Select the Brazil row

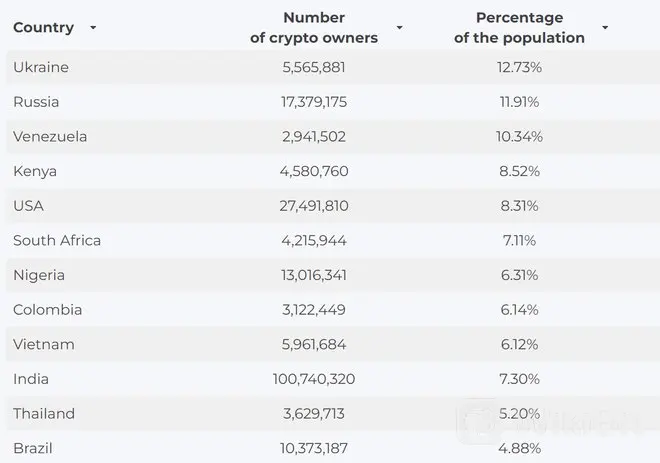tap(333, 448)
